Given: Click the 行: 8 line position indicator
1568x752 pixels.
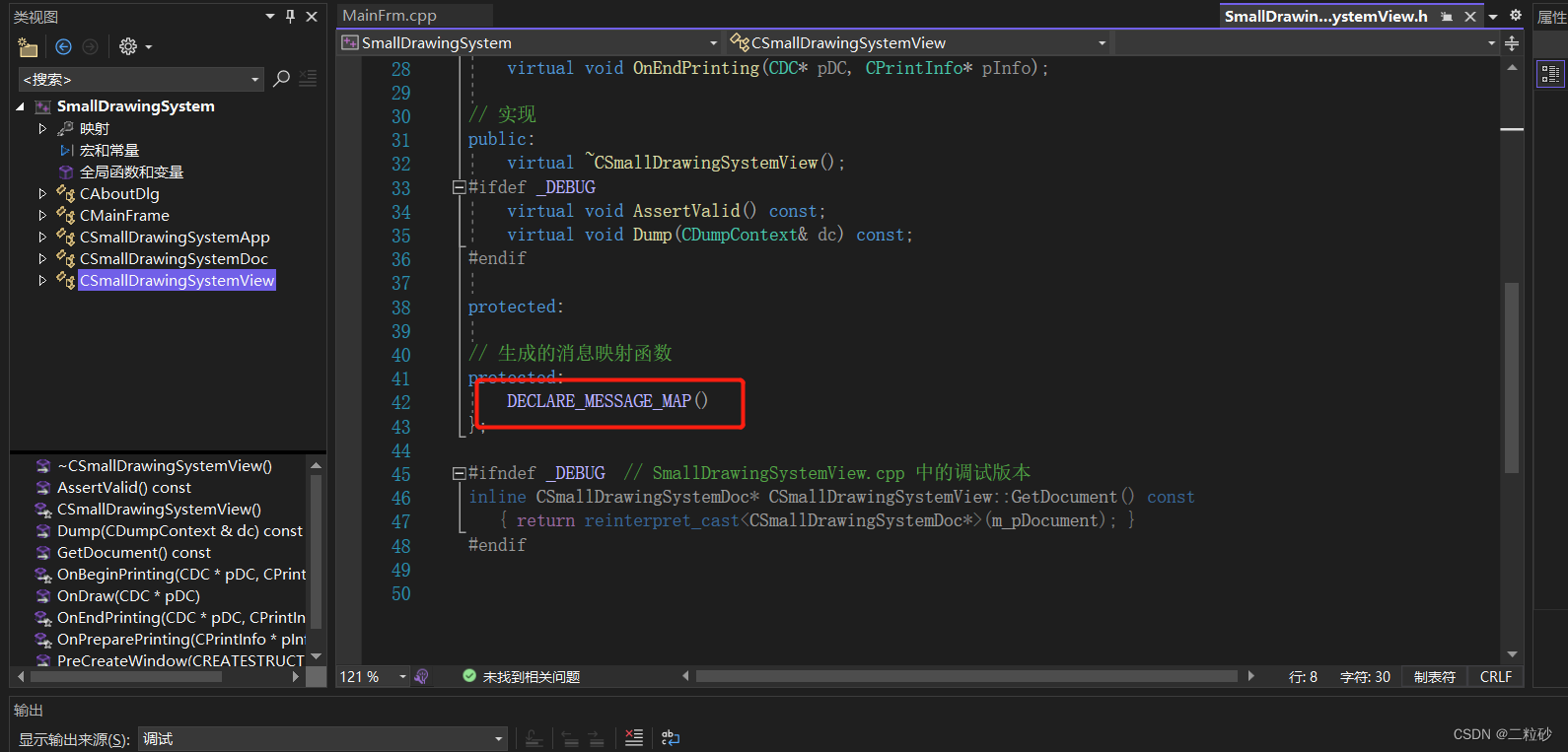Looking at the screenshot, I should pos(1303,677).
